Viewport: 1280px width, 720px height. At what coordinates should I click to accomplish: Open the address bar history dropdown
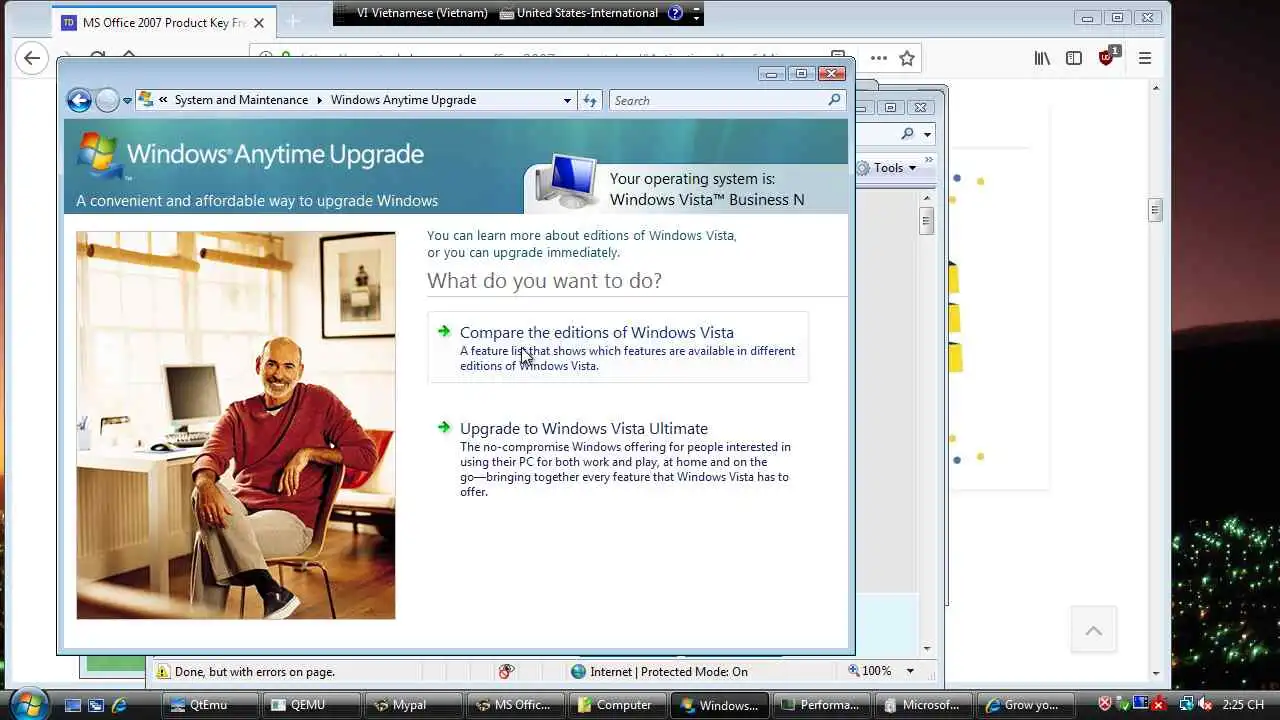[567, 100]
